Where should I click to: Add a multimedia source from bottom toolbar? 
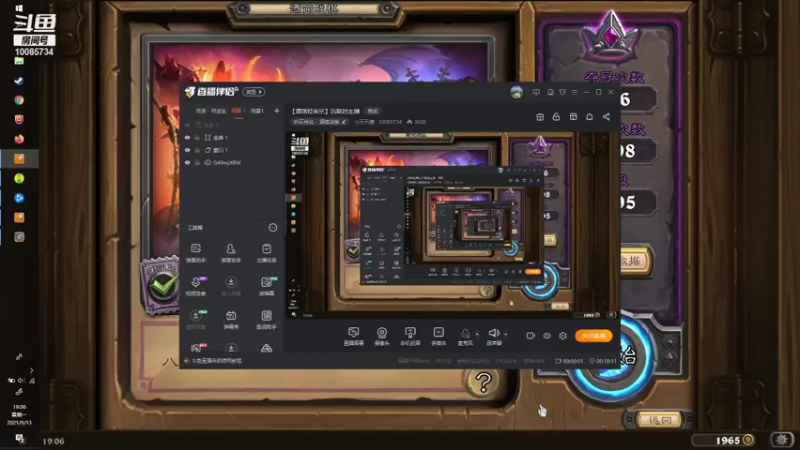(x=438, y=336)
